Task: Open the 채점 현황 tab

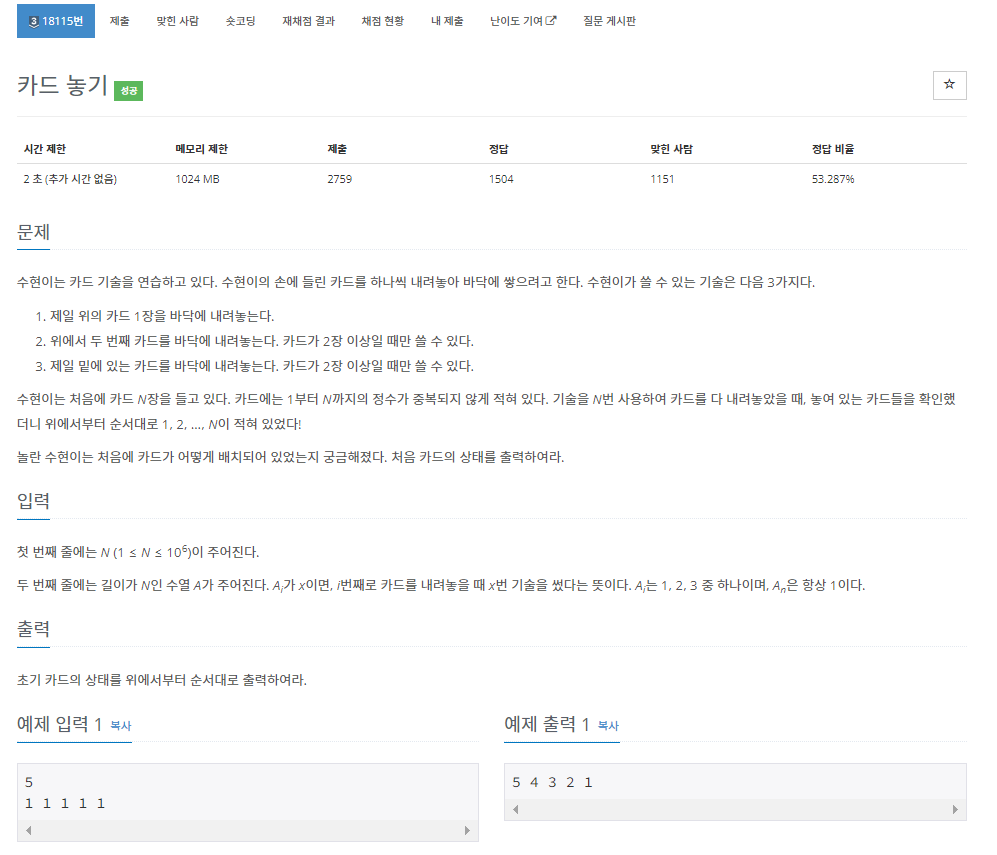Action: tap(383, 21)
